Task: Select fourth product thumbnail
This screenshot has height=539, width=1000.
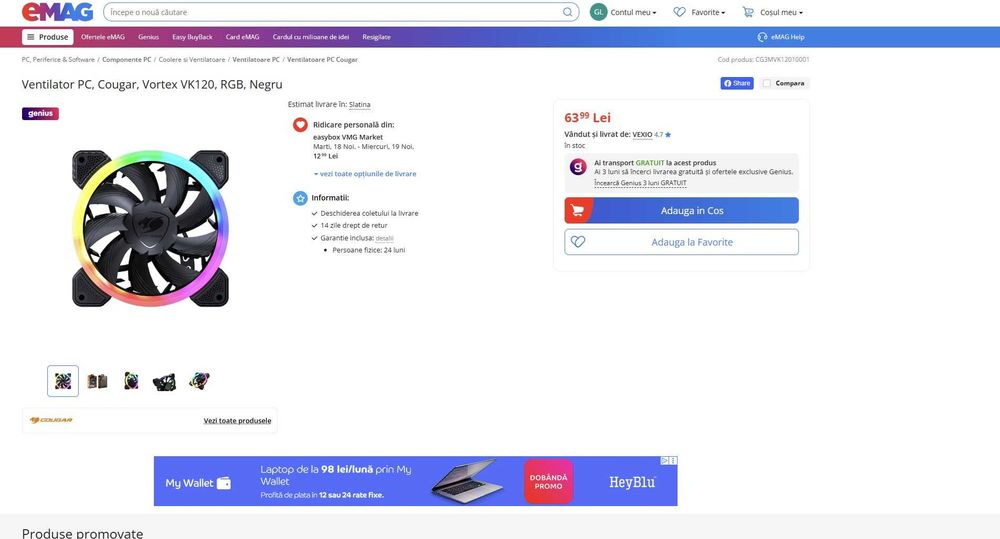Action: (x=165, y=381)
